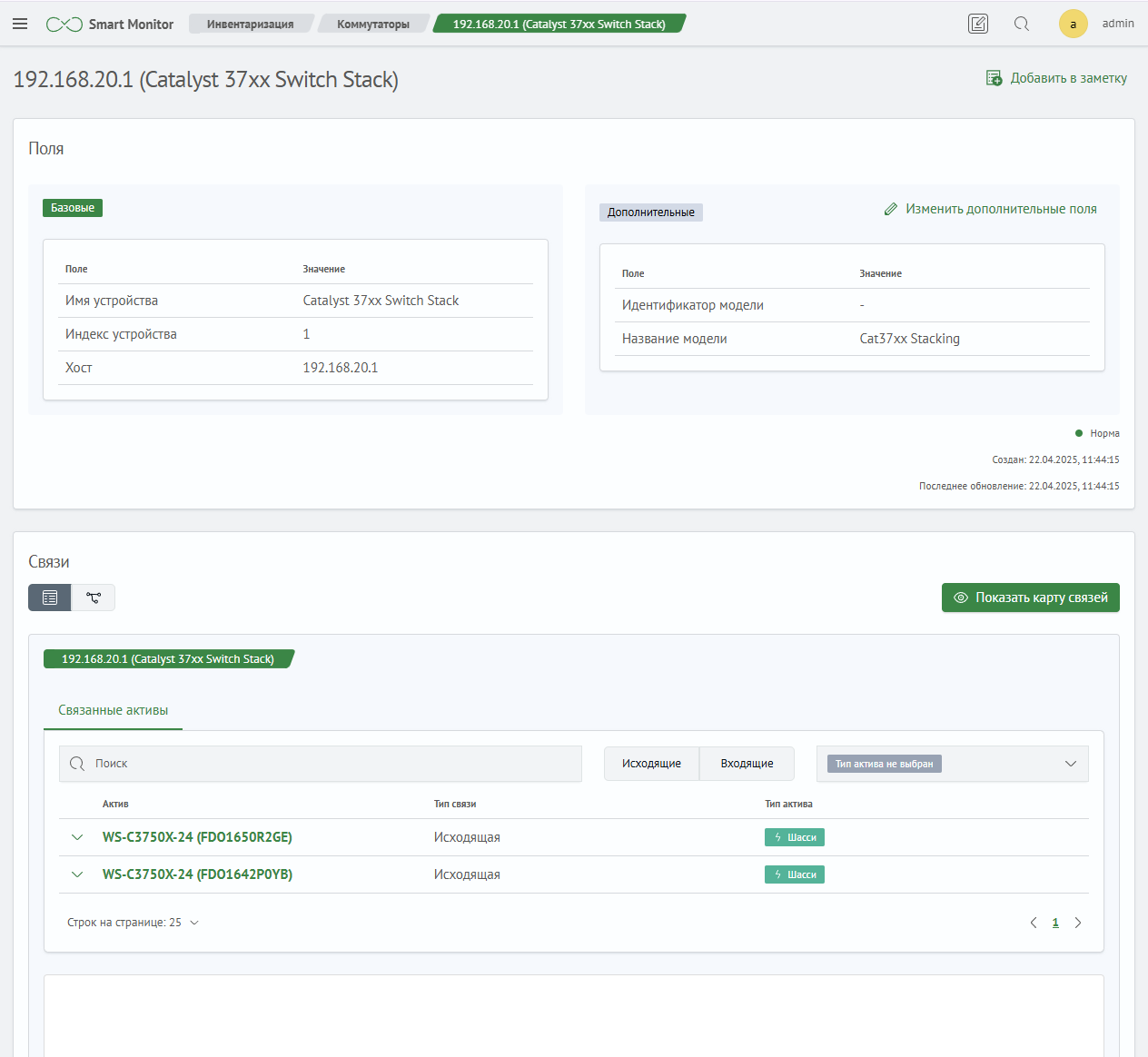Screen dimensions: 1148x1057
Task: Click the Поиск search field
Action: (321, 764)
